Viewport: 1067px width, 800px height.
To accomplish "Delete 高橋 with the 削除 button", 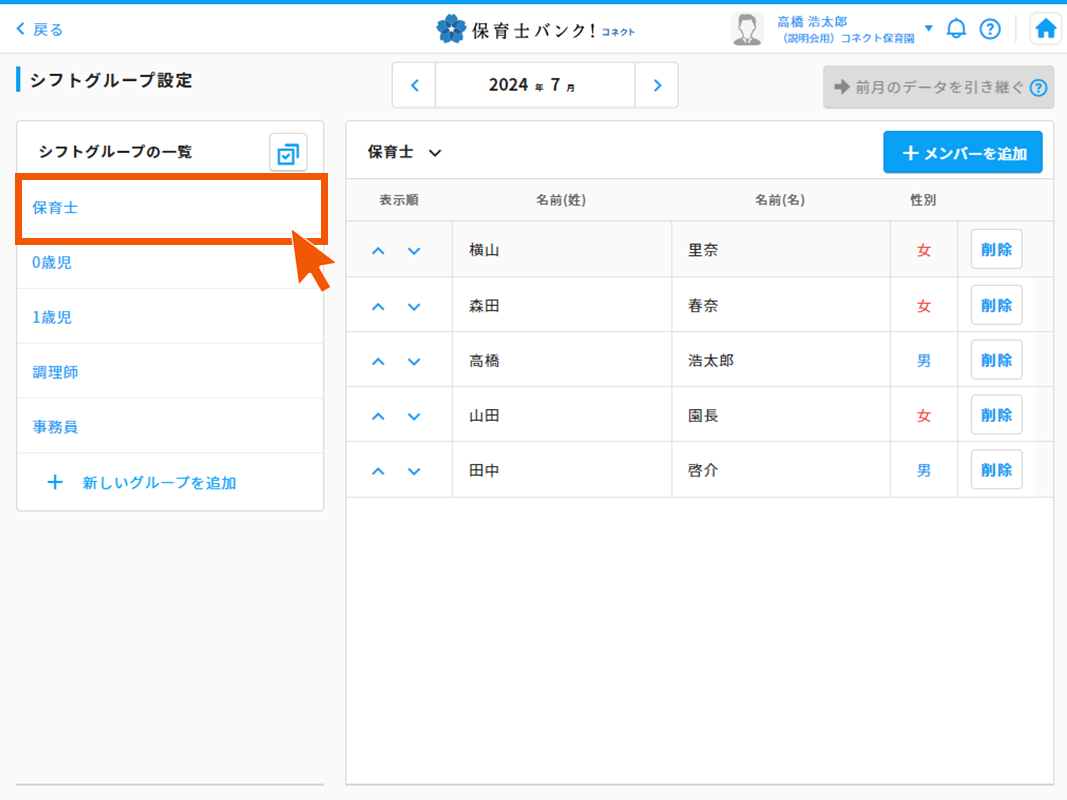I will [995, 359].
